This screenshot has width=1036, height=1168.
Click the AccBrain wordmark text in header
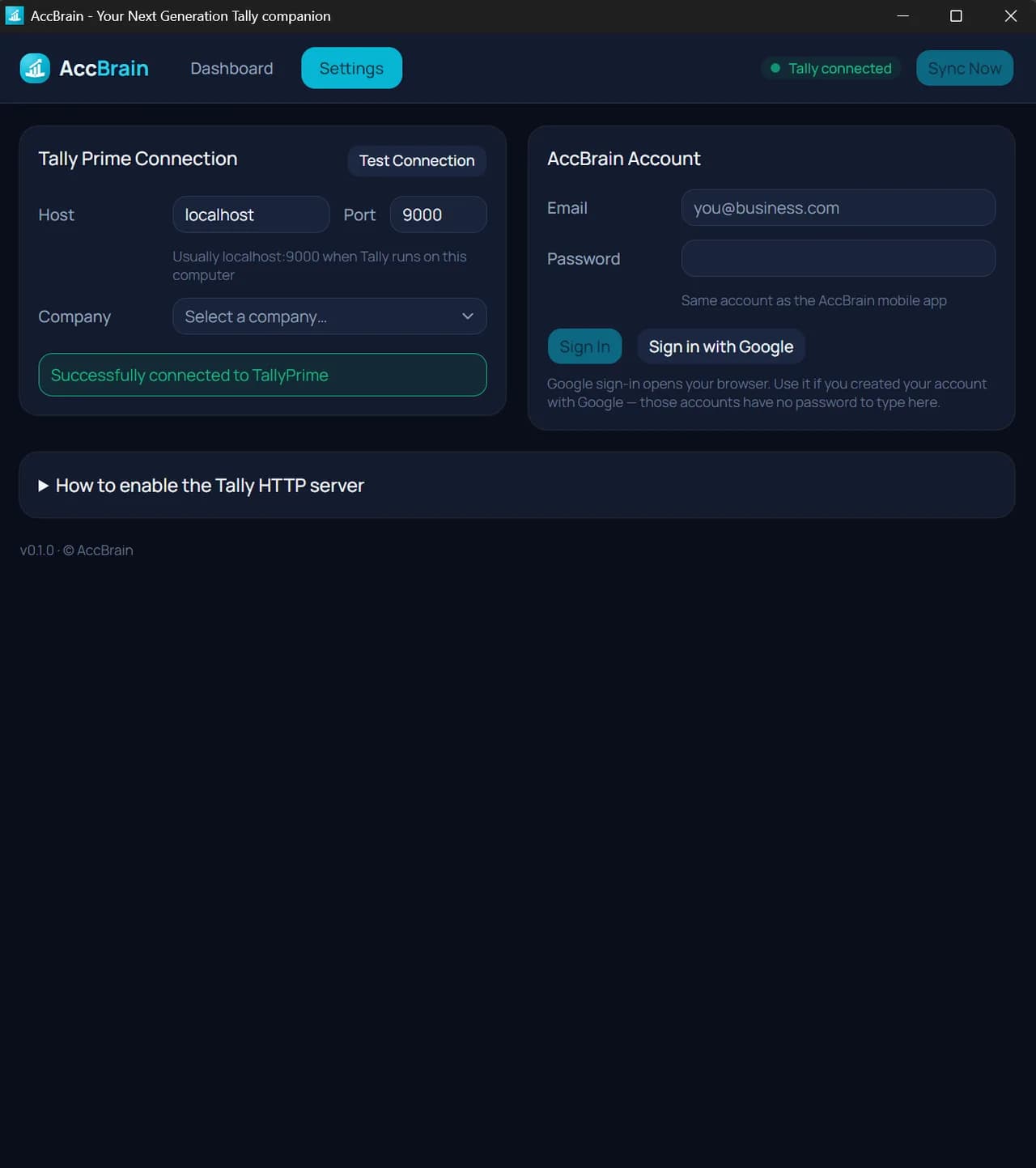tap(104, 68)
